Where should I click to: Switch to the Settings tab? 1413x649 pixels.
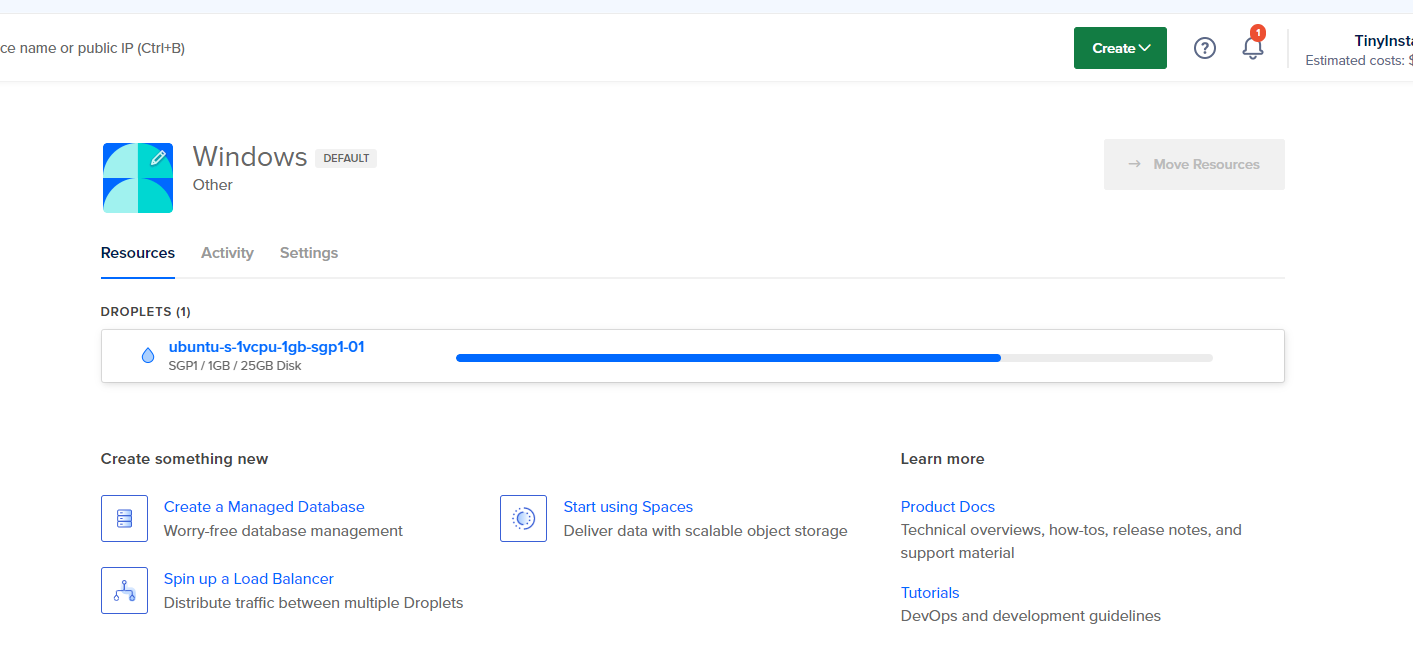point(309,253)
